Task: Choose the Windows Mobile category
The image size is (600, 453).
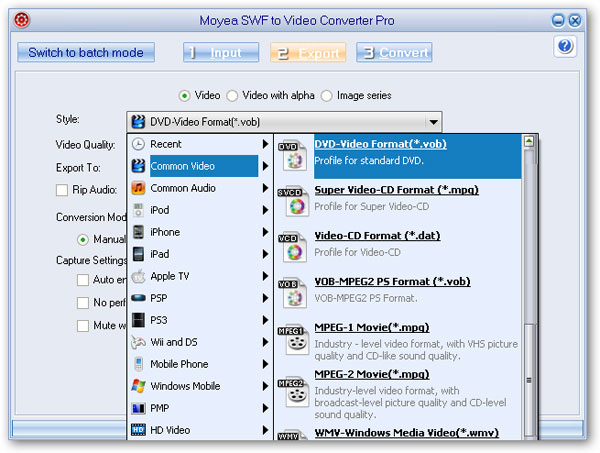Action: point(200,386)
